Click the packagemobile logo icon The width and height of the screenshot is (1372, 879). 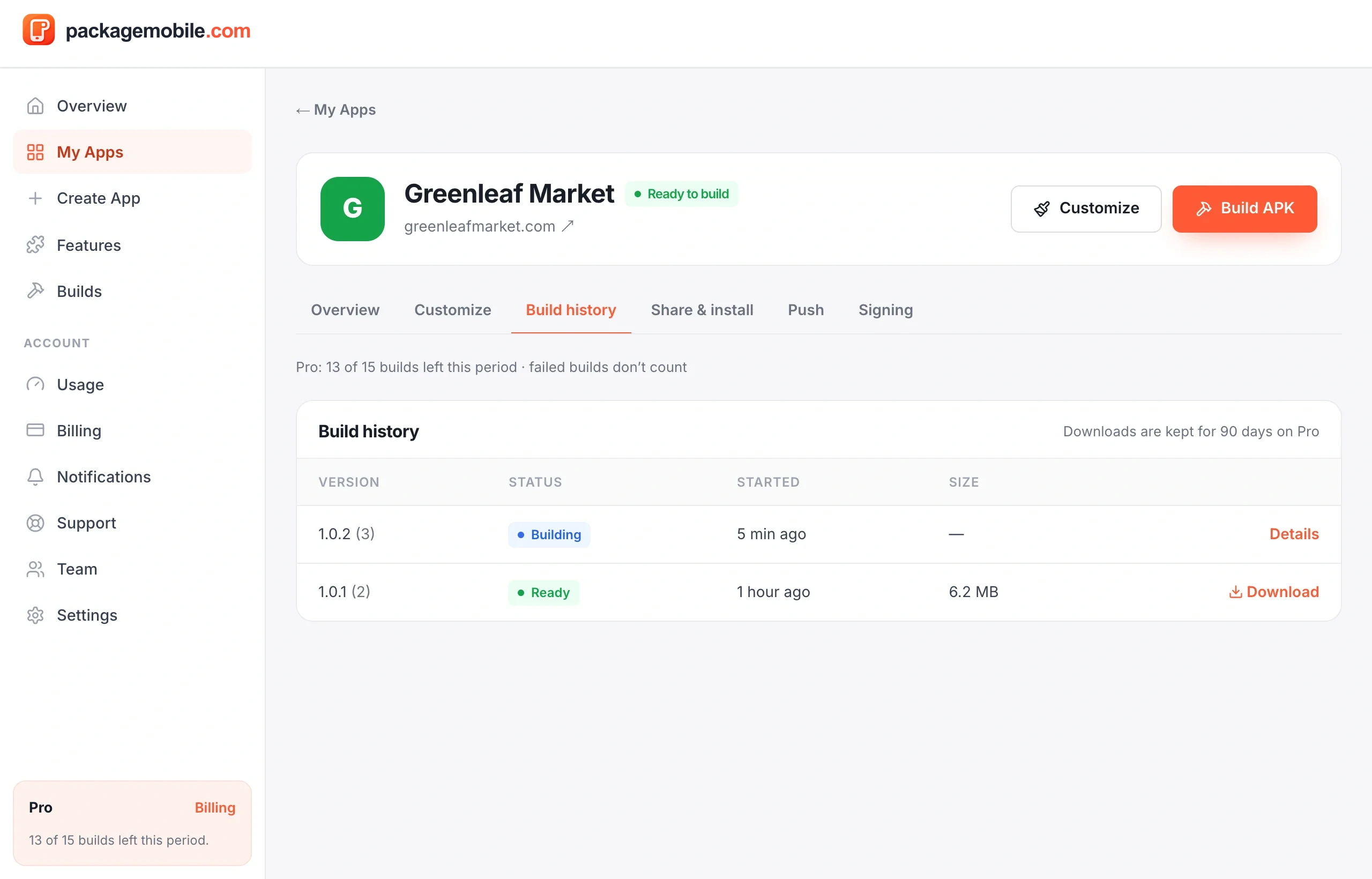[x=38, y=29]
